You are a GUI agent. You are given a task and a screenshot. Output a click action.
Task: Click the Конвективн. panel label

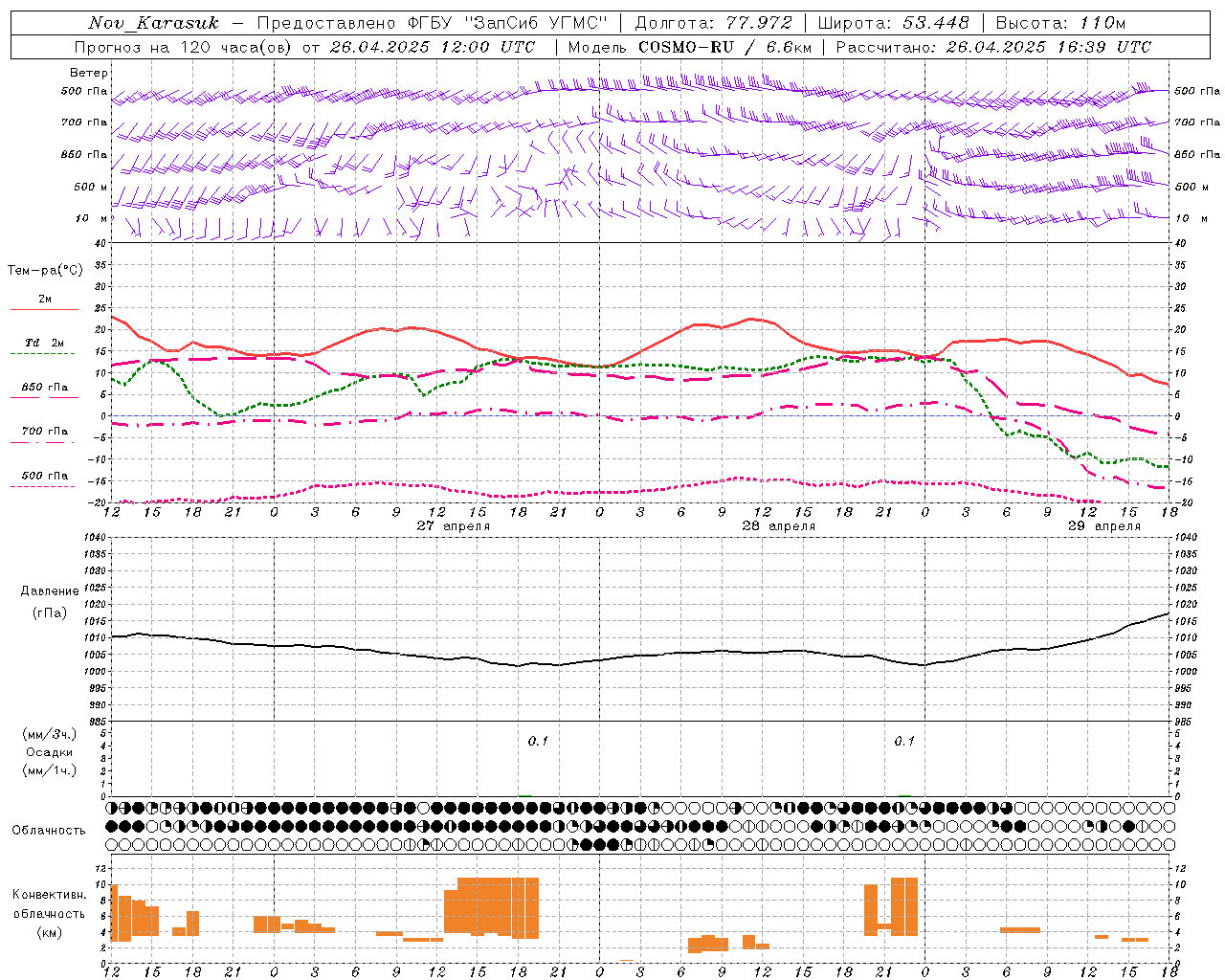(x=51, y=895)
